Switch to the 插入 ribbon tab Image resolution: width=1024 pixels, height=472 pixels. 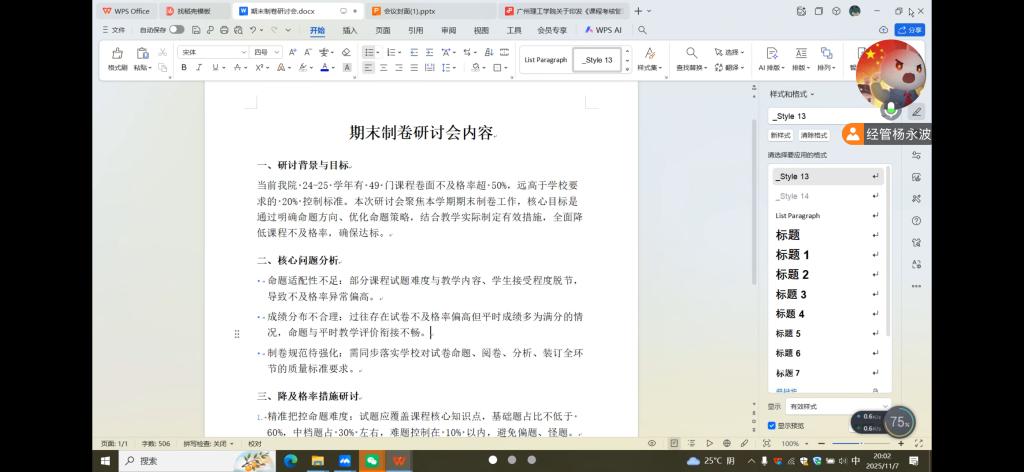[x=350, y=30]
